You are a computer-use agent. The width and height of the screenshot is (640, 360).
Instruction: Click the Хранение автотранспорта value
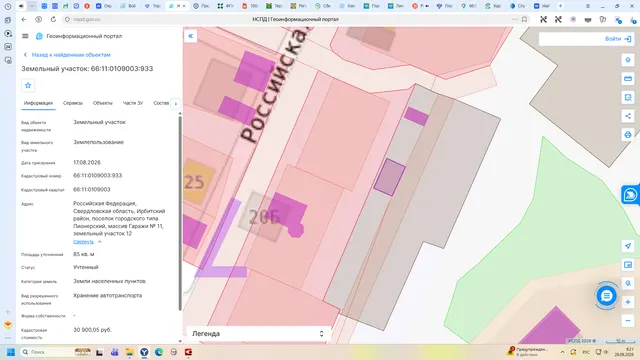[108, 296]
